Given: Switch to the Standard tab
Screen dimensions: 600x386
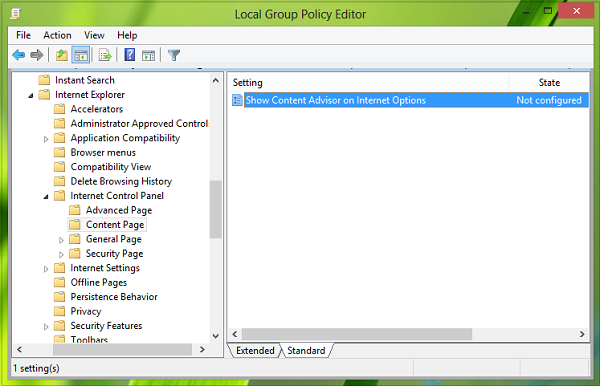Looking at the screenshot, I should pos(306,350).
